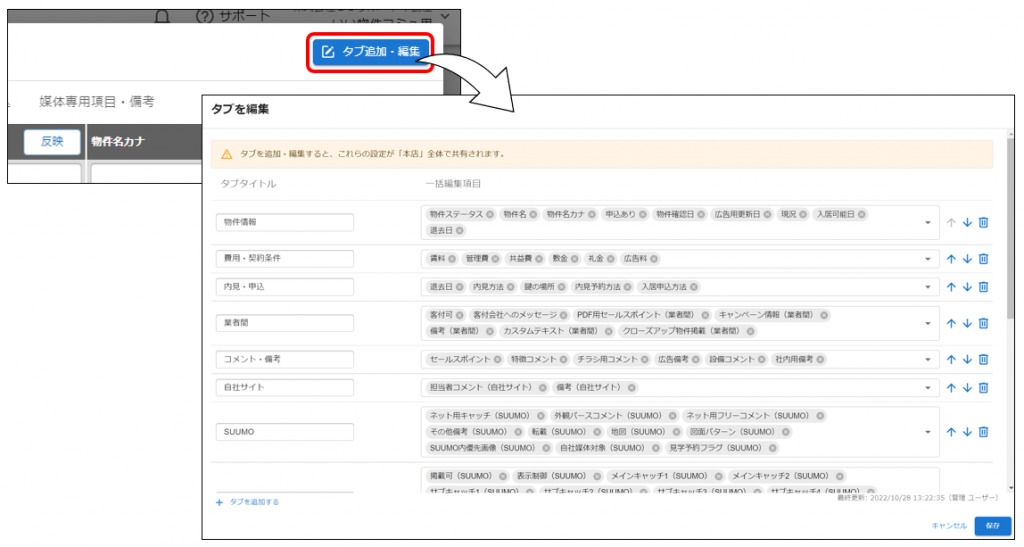Viewport: 1024px width, 547px height.
Task: Remove the 広告料 chip
Action: point(654,258)
